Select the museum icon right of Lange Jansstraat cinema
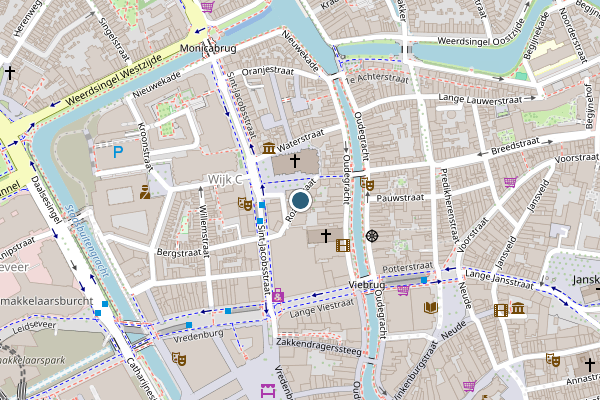The width and height of the screenshot is (600, 400). pos(518,307)
